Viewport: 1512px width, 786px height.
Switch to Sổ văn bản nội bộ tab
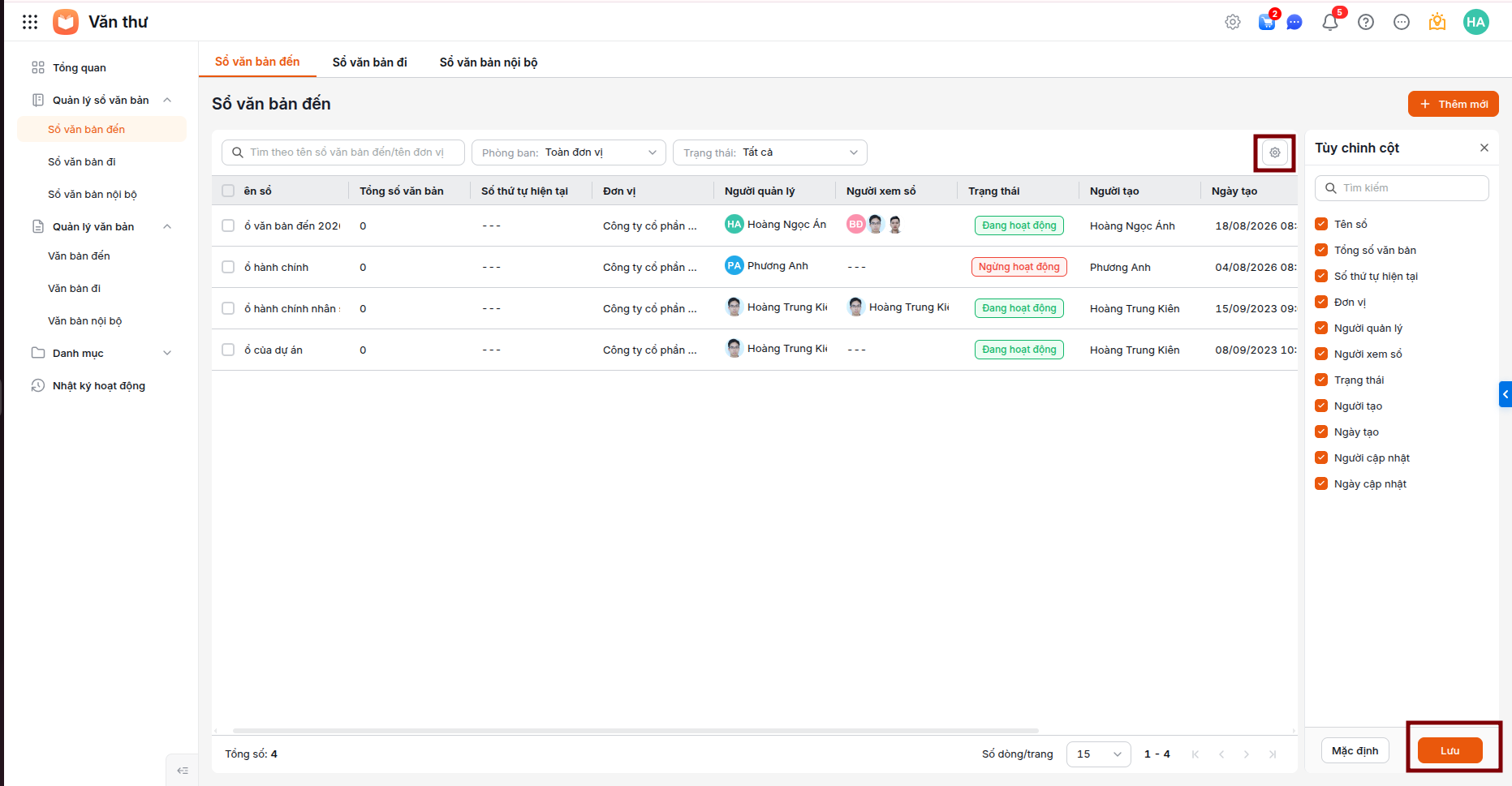coord(489,62)
